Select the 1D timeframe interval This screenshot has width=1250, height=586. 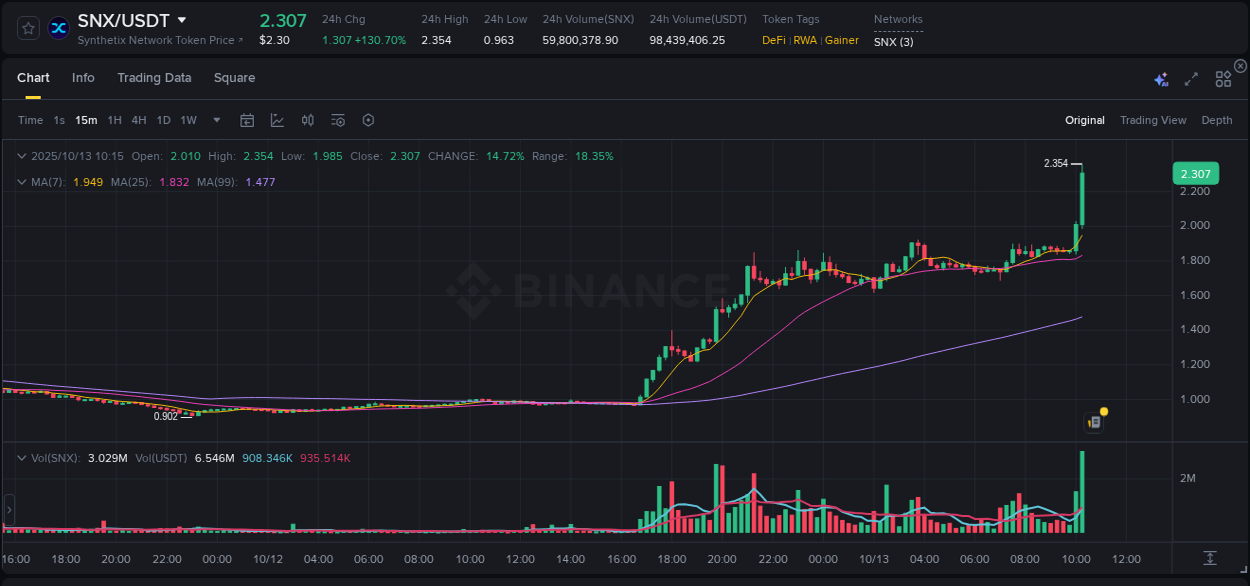coord(162,119)
